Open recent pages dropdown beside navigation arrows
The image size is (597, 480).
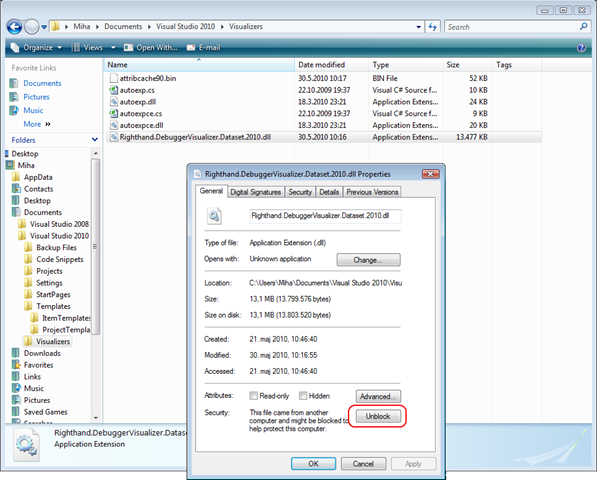tap(44, 27)
